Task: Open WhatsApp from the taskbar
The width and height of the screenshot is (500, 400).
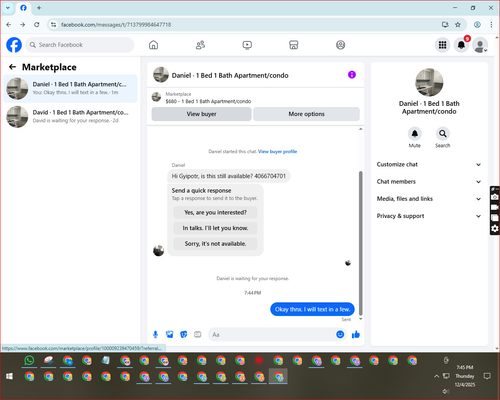Action: coord(29,360)
